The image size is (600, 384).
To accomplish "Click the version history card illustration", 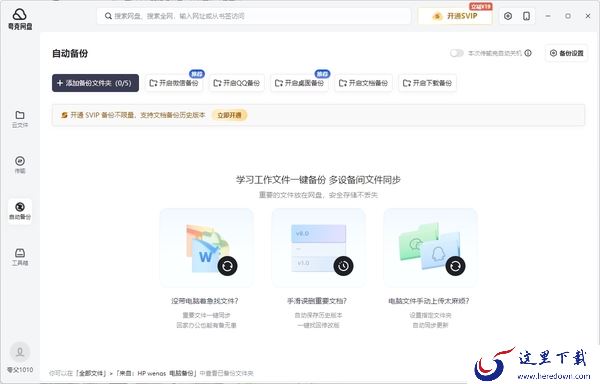I will click(x=318, y=248).
